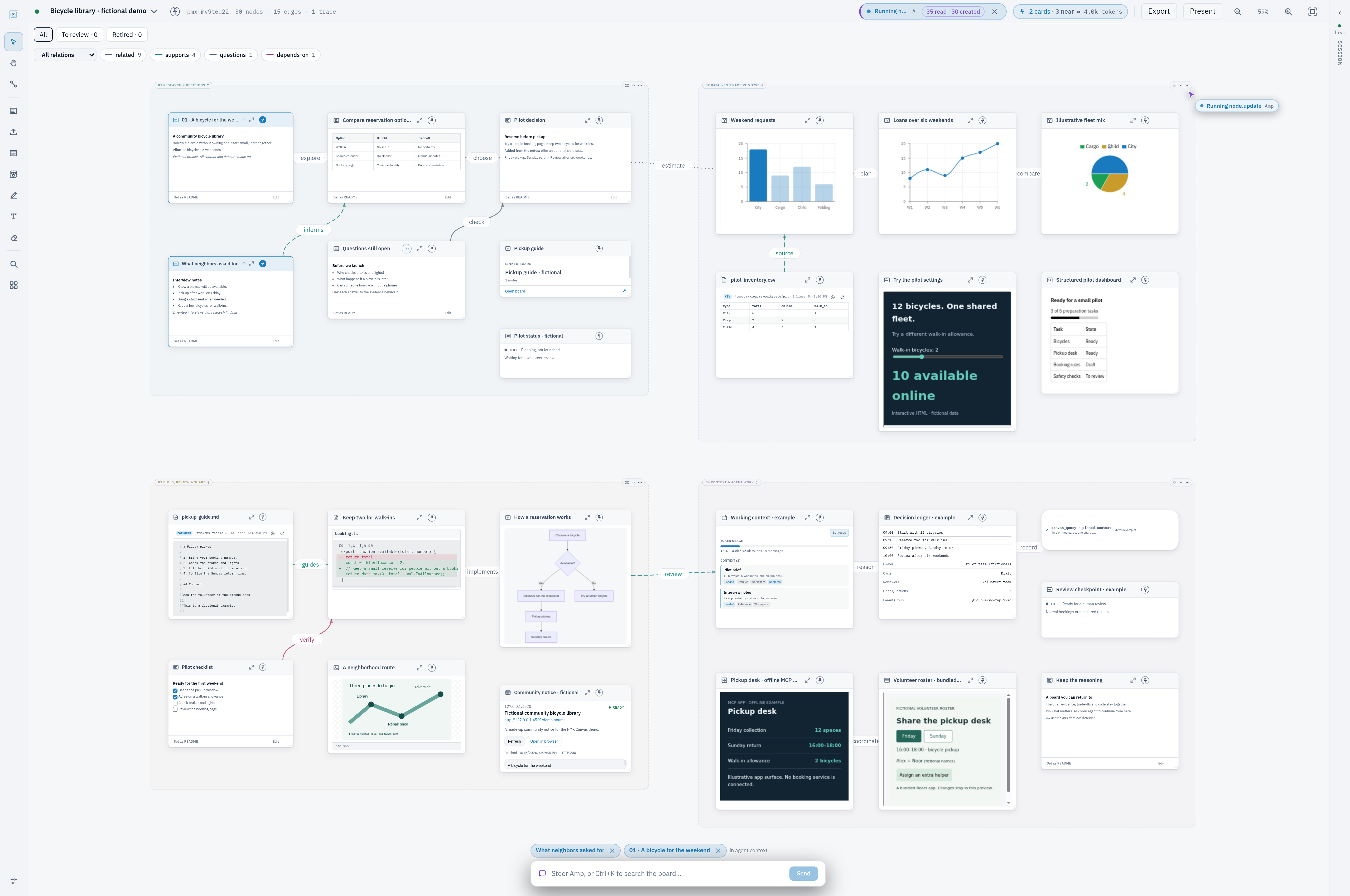Collapse the '01 Research & Decisions' group
Viewport: 1350px width, 896px height.
point(634,85)
